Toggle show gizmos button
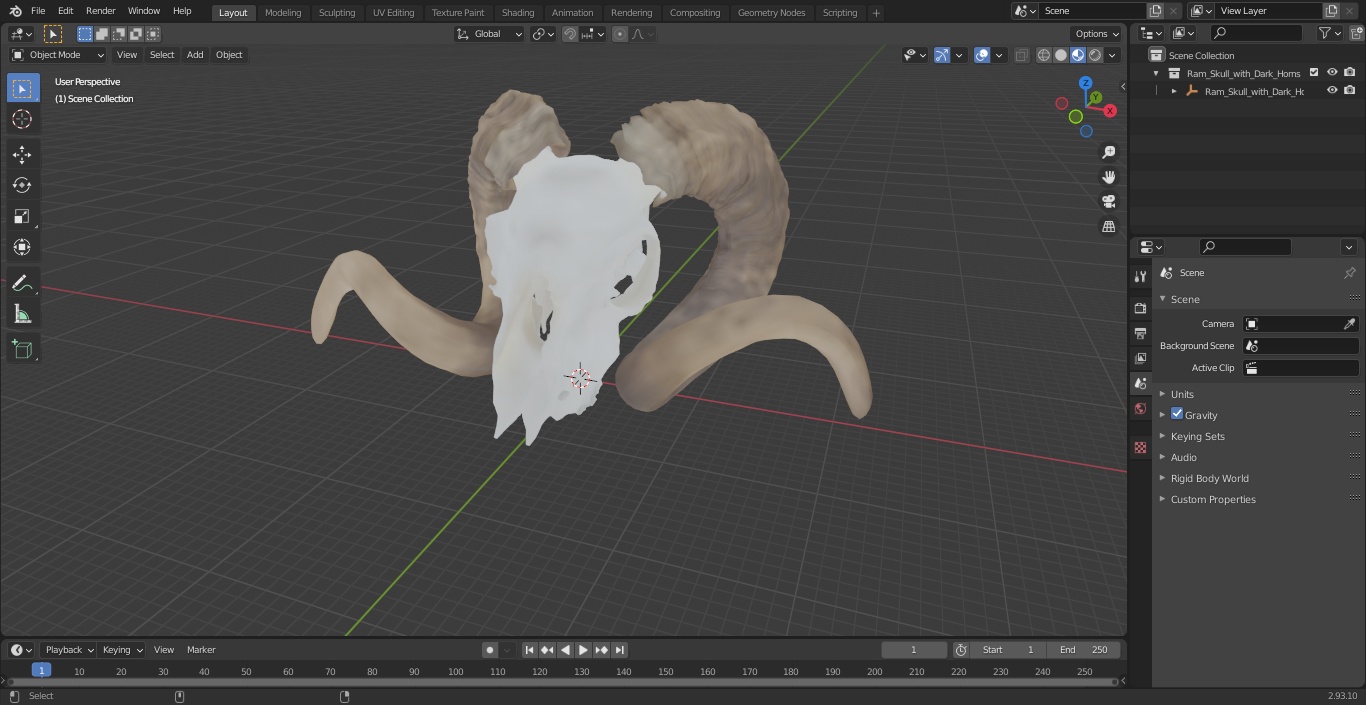 click(941, 55)
